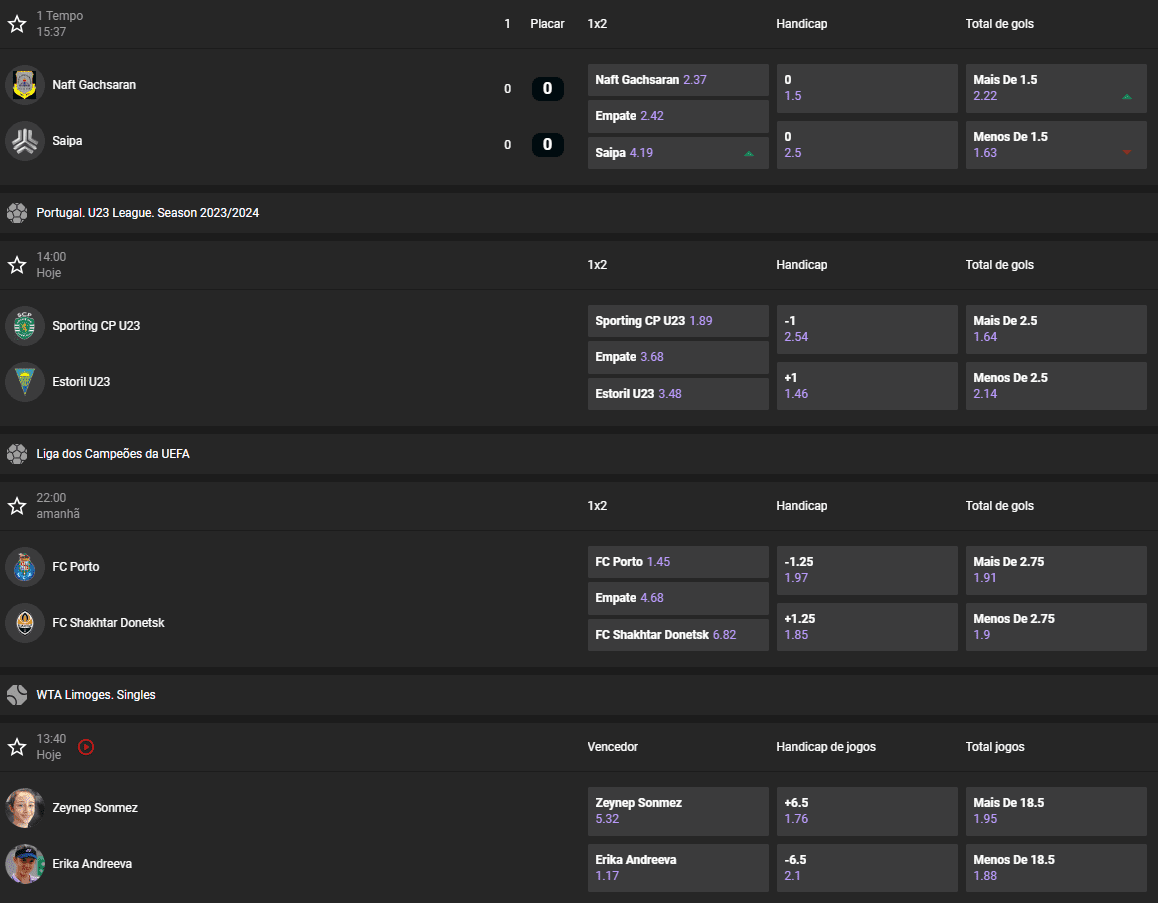Screen dimensions: 1158x903
Task: Select Mais De 1.5 at 2.22
Action: click(x=1056, y=88)
